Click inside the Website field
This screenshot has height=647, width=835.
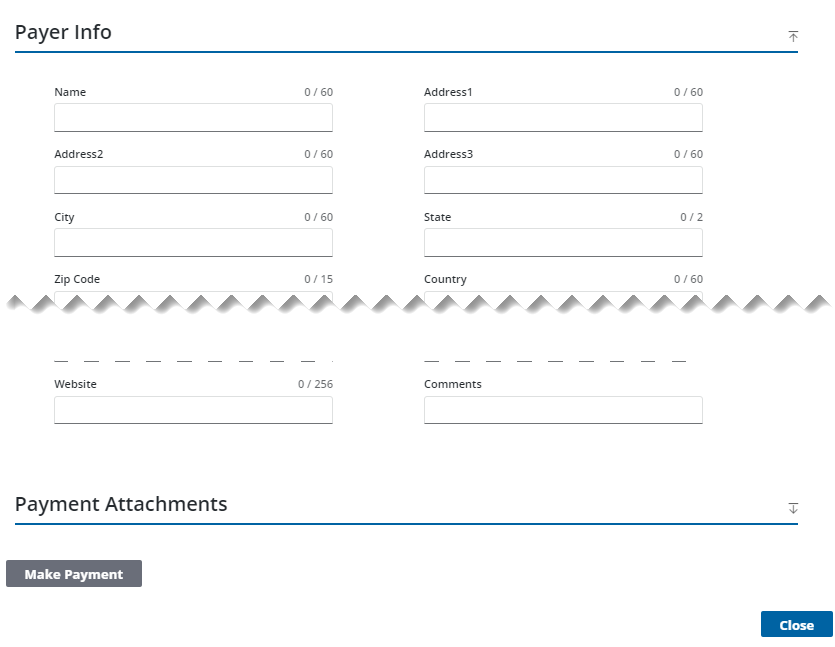pos(193,410)
